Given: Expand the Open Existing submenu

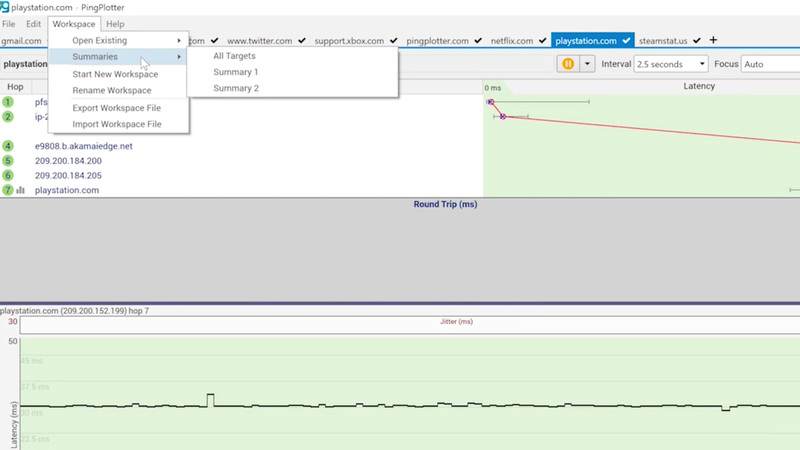Looking at the screenshot, I should (x=99, y=40).
